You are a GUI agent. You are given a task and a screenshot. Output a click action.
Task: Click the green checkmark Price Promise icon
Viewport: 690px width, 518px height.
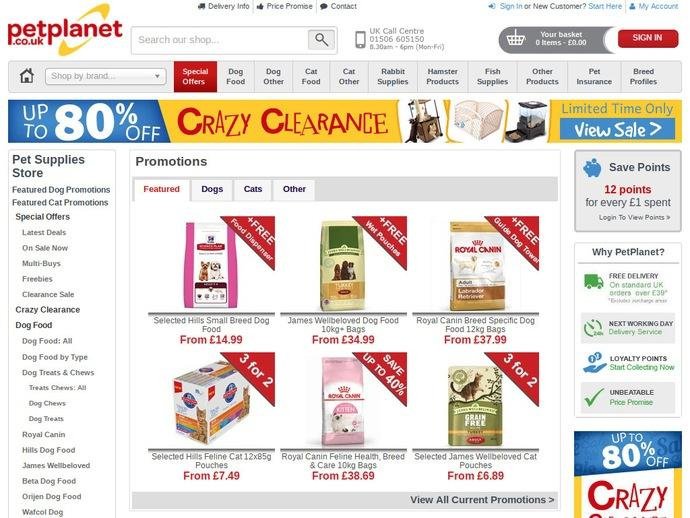593,397
